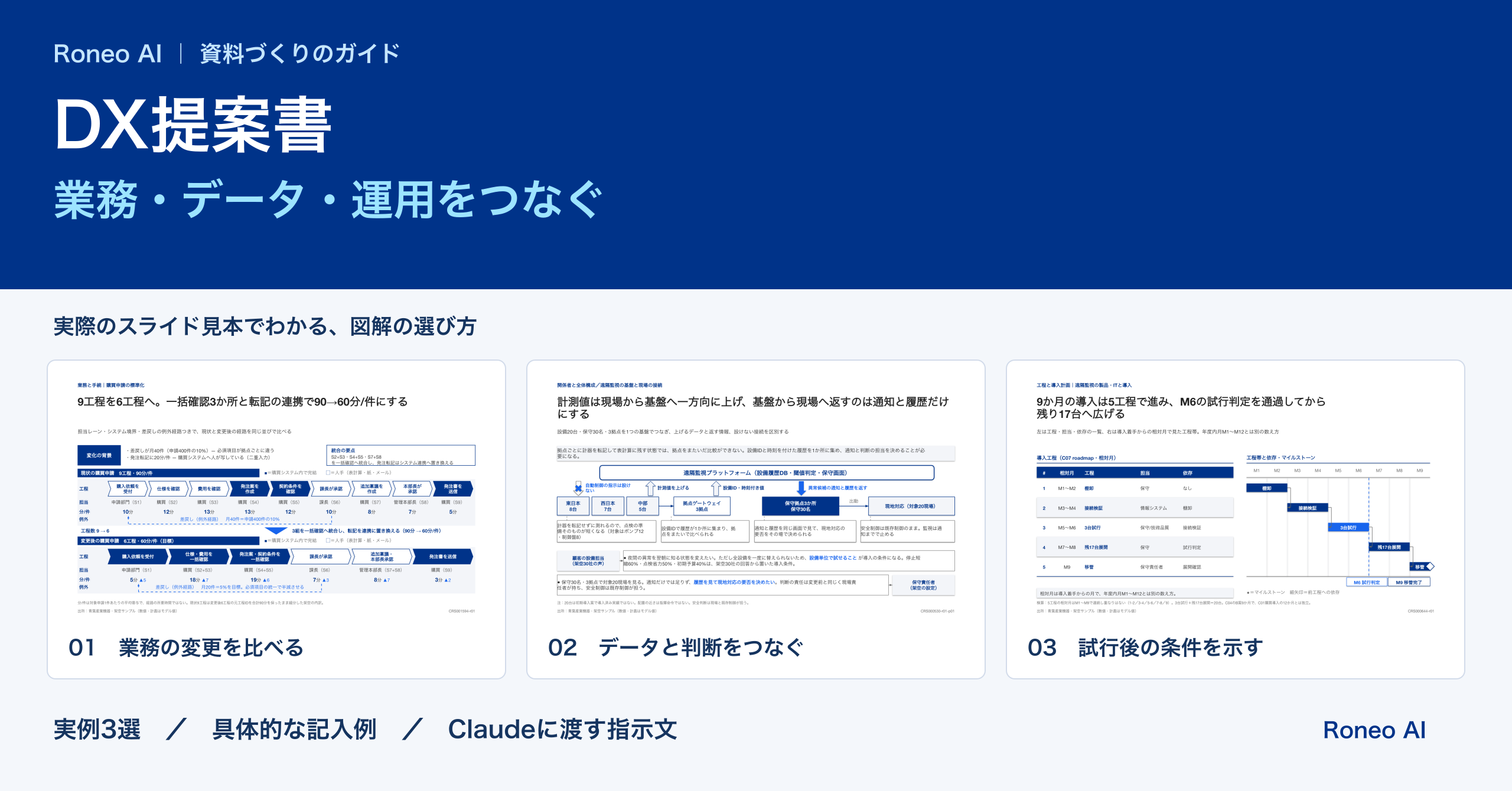The height and width of the screenshot is (791, 1512).
Task: Click the 保守拠点3か所 box in the second slide
Action: click(800, 506)
